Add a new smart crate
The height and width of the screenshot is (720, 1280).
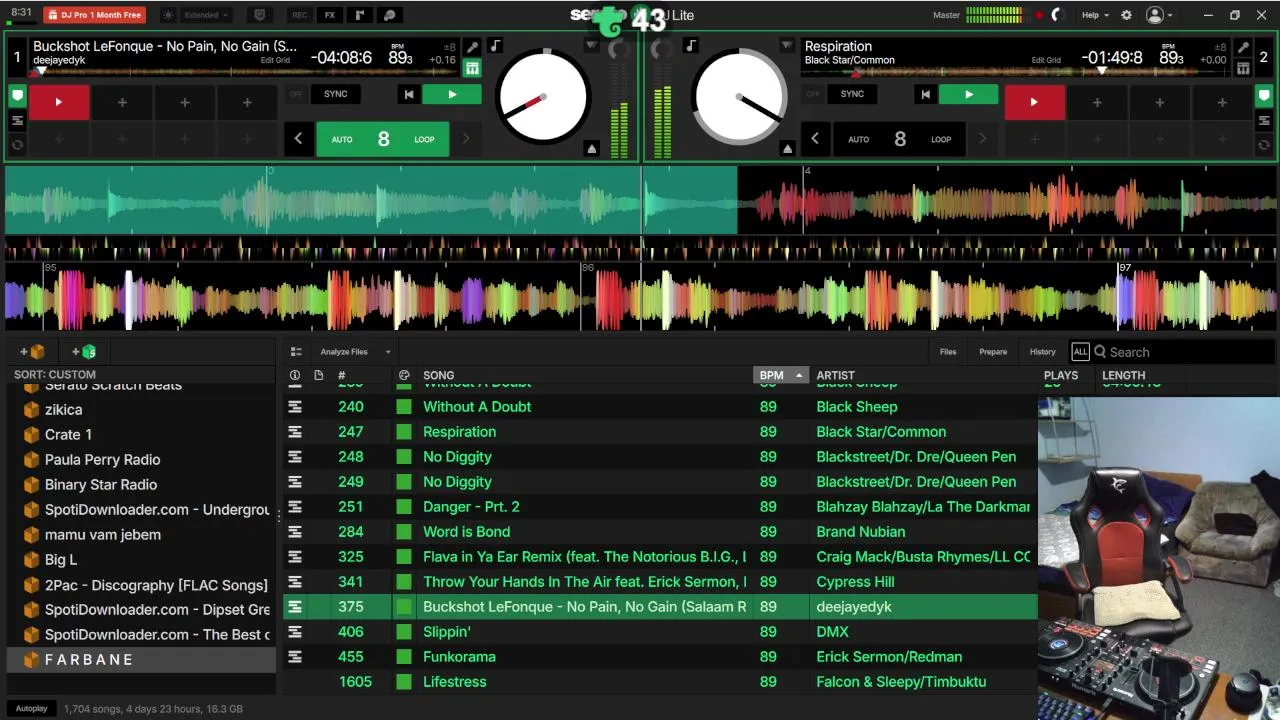tap(84, 352)
